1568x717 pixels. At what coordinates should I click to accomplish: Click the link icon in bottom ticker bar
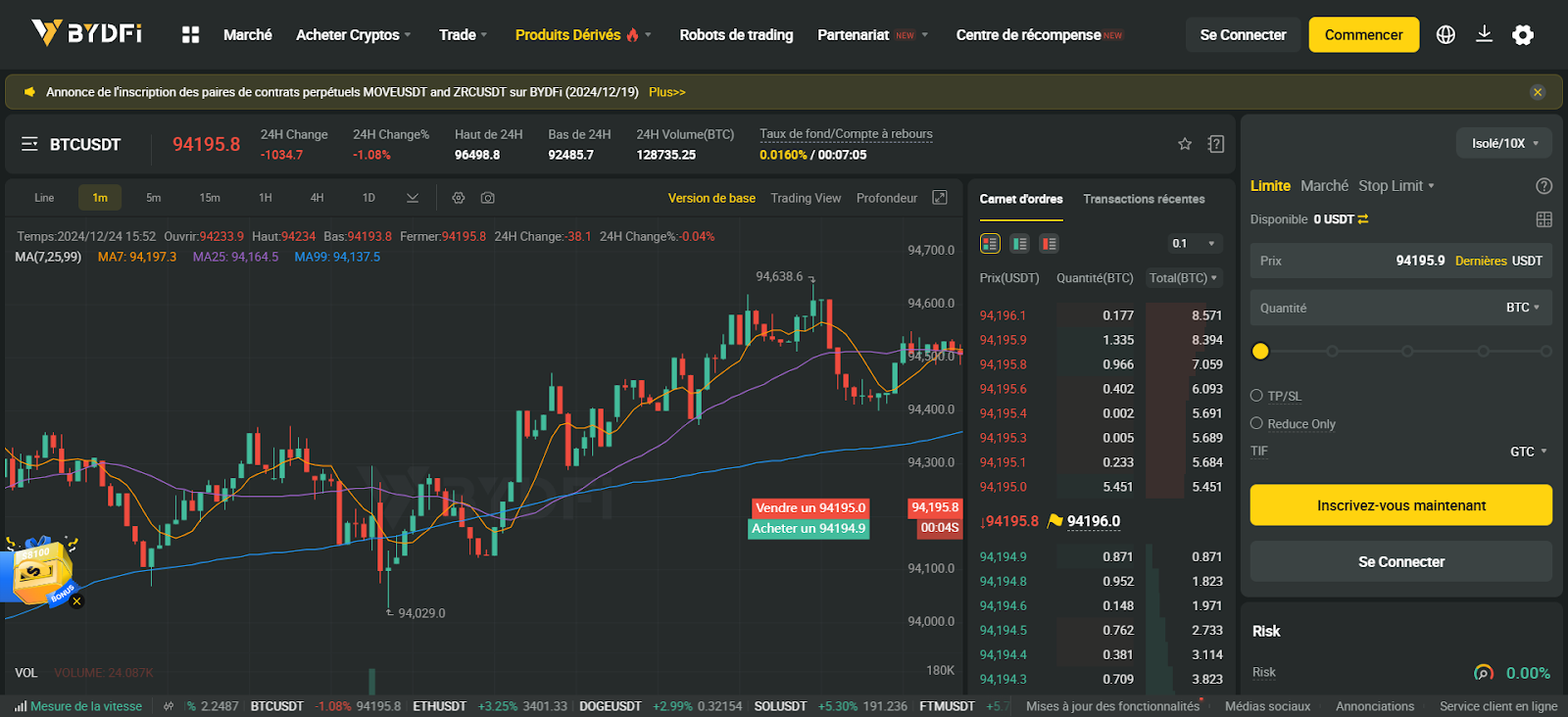169,706
